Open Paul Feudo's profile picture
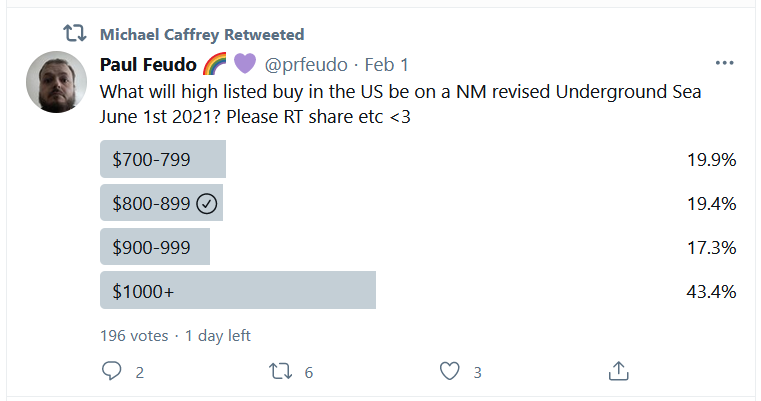 (x=55, y=82)
